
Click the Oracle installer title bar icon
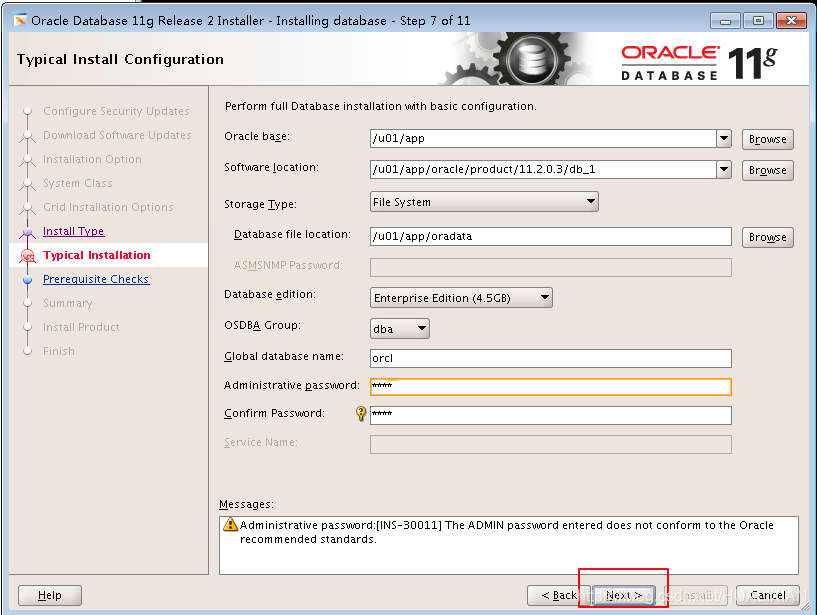(x=20, y=20)
